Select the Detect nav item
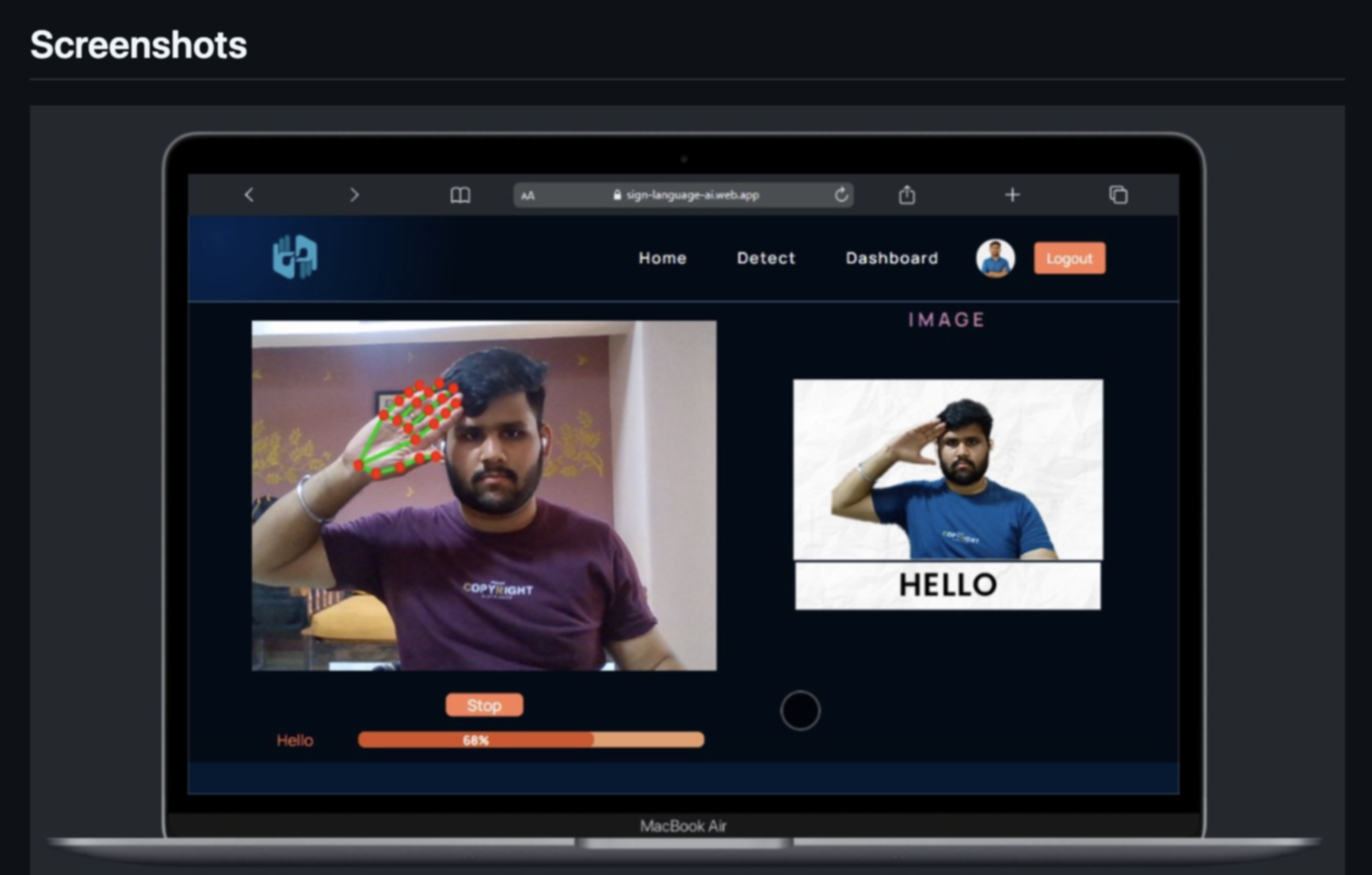1372x875 pixels. (x=765, y=258)
